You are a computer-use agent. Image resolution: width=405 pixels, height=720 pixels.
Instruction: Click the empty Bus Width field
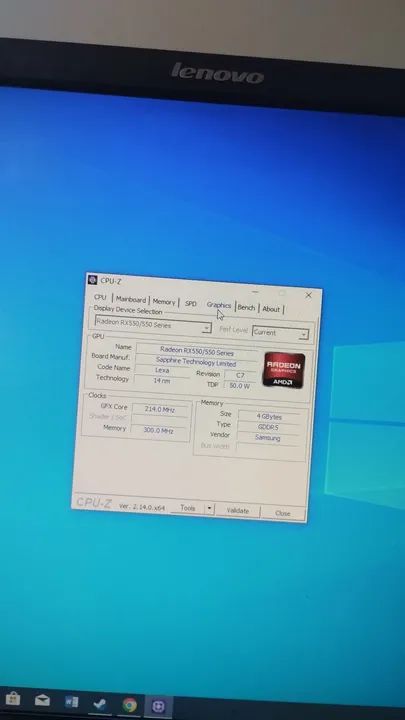point(266,449)
